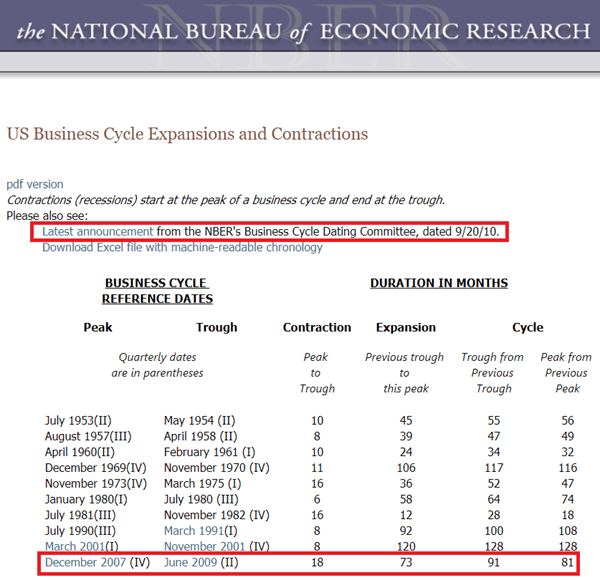
Task: Open the Latest announcement link
Action: point(98,231)
